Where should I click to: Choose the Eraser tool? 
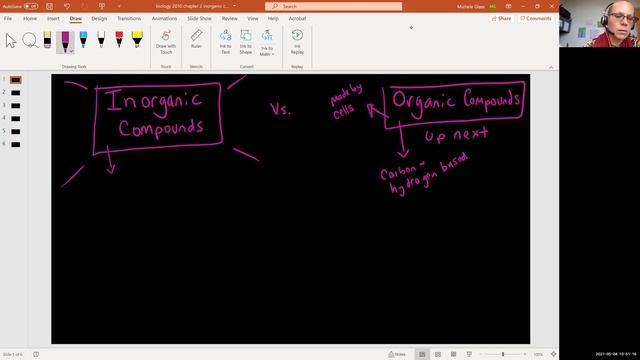(x=47, y=41)
